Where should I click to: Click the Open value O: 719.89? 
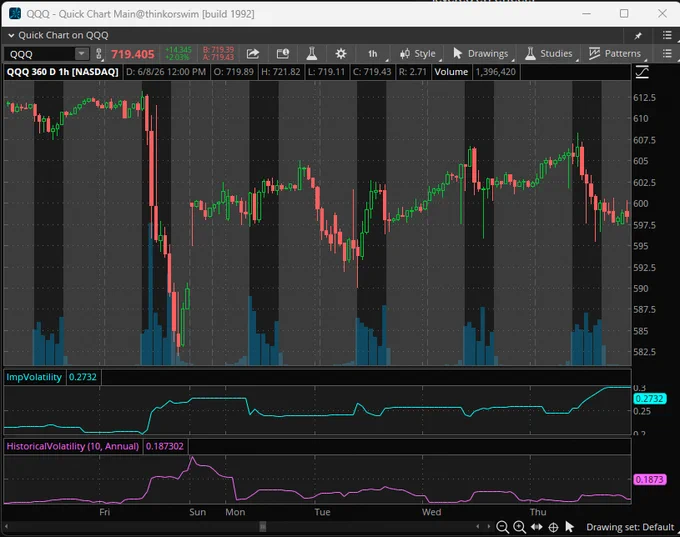234,72
